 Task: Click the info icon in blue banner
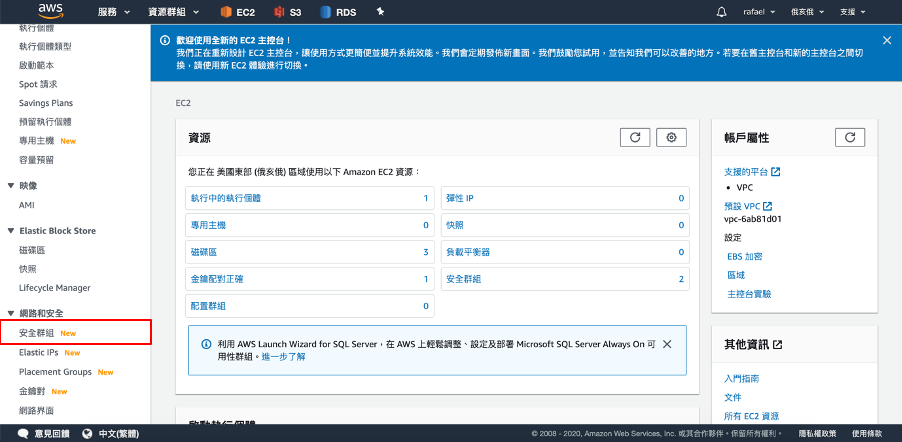tap(165, 40)
